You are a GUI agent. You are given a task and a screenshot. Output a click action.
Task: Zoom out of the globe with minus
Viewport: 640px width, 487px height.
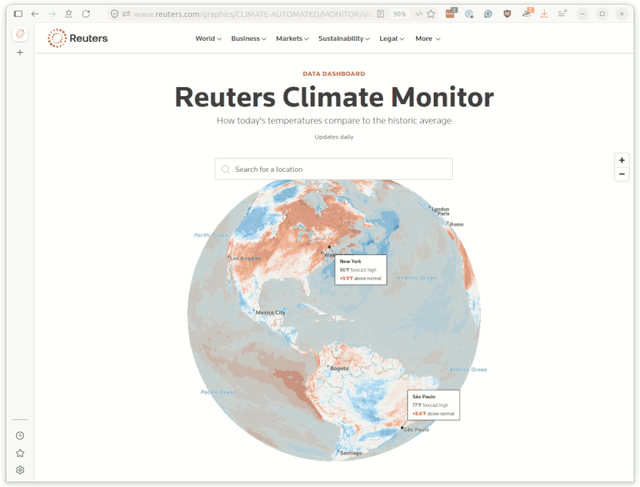click(622, 174)
